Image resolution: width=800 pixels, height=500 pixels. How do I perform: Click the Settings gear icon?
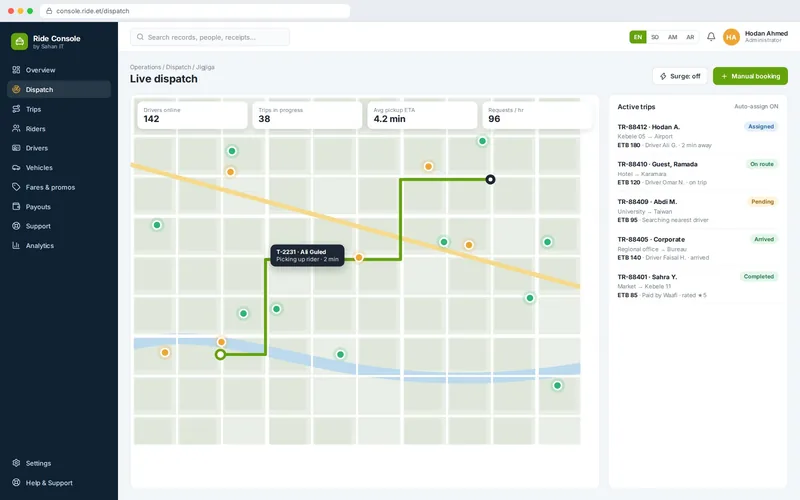[16, 463]
